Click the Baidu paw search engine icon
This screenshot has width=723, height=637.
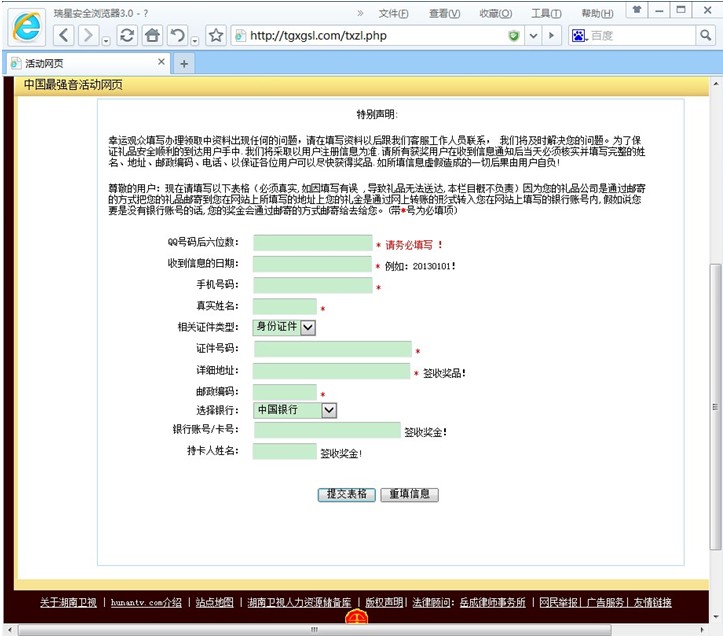578,36
